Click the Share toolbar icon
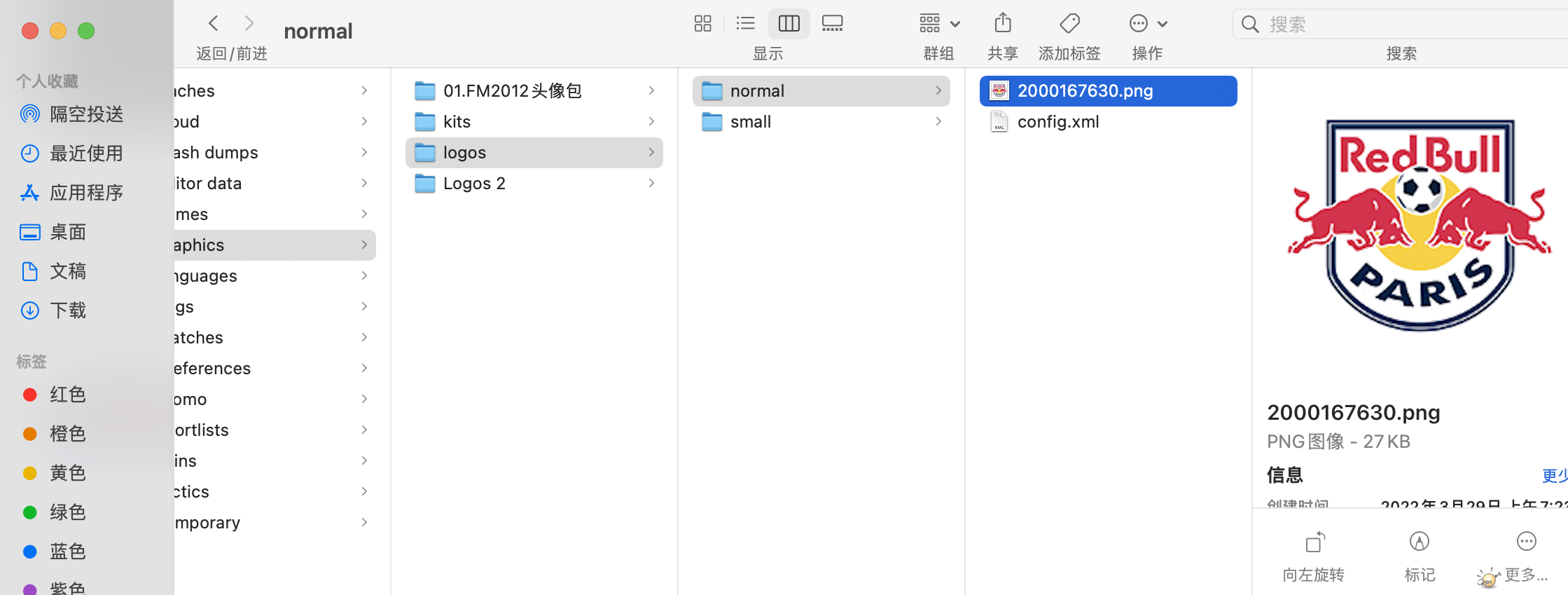Screen dimensions: 1568x595 pos(1002,24)
